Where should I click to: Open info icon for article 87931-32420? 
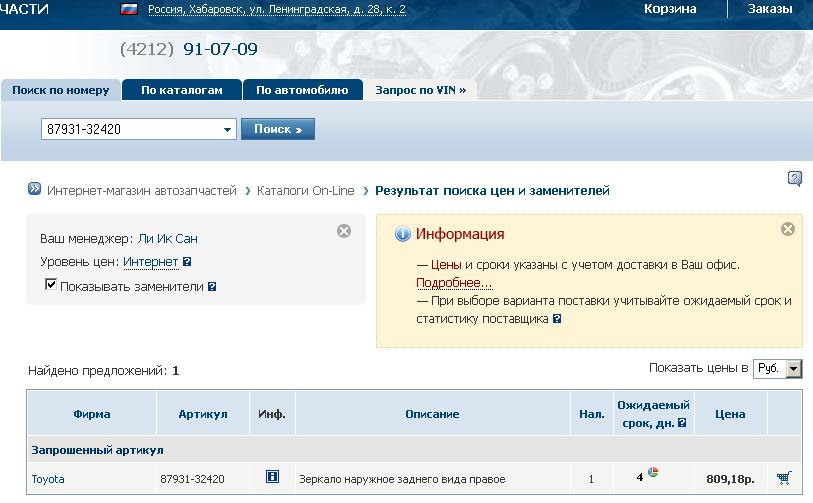(271, 478)
